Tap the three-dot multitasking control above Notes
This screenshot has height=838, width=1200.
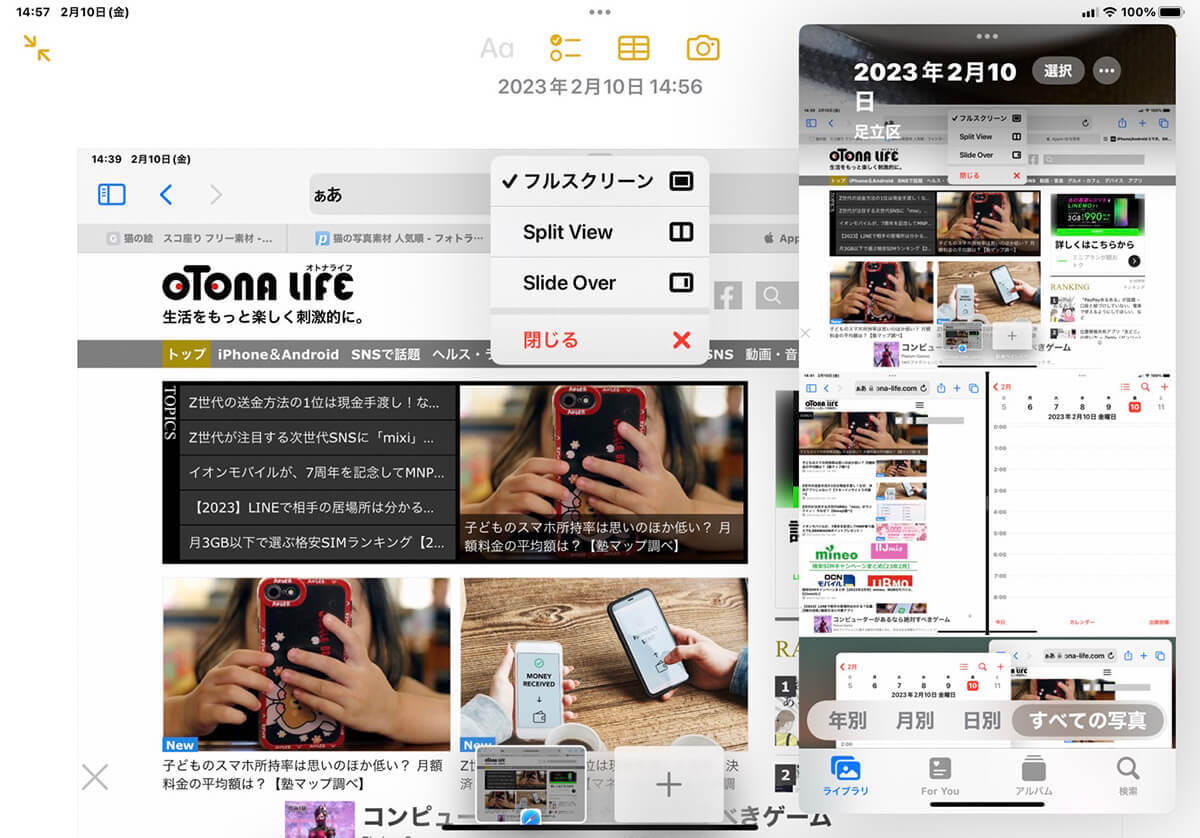[600, 12]
